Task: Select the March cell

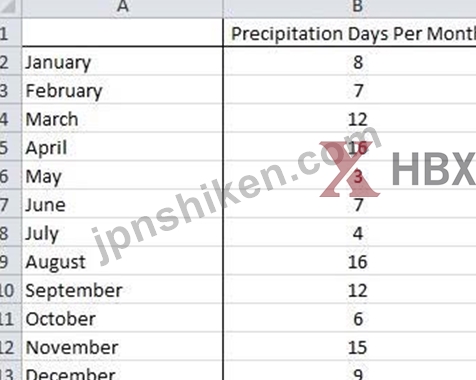Action: click(122, 119)
